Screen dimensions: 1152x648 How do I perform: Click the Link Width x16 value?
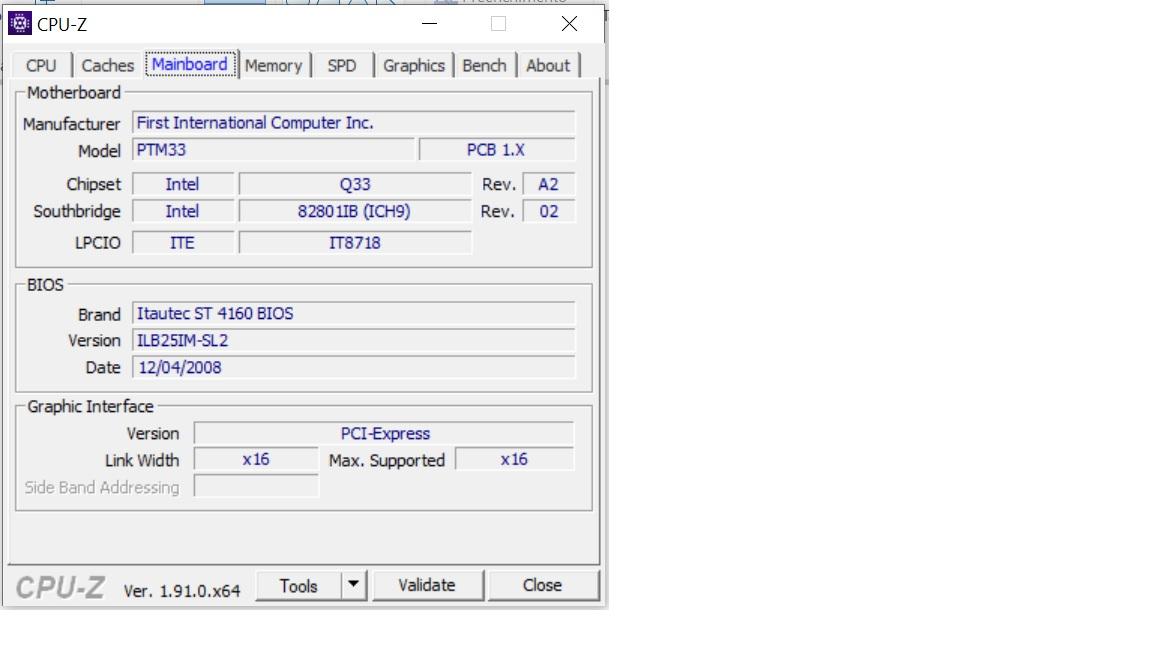[256, 459]
